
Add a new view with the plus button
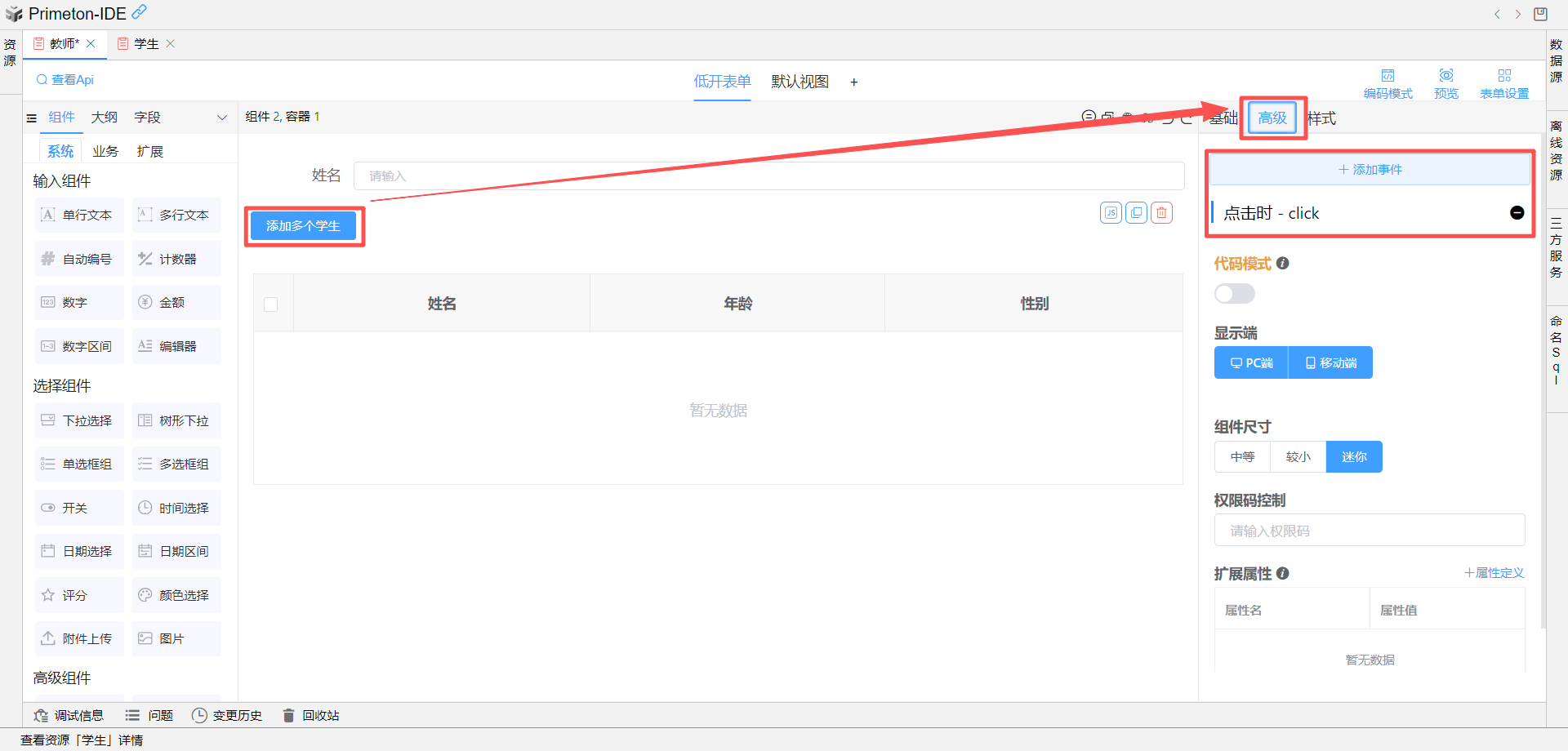coord(854,82)
